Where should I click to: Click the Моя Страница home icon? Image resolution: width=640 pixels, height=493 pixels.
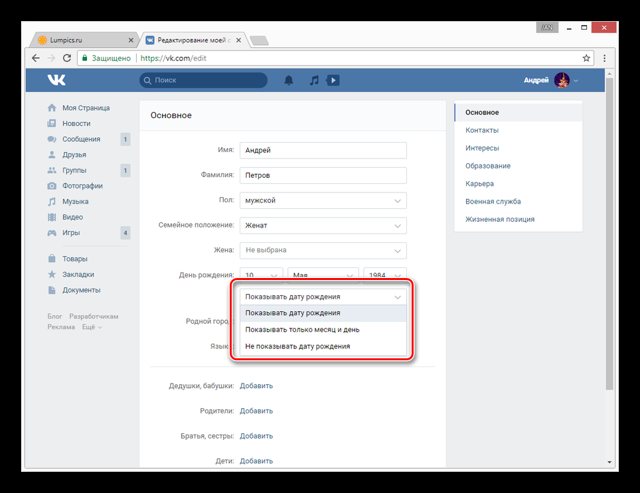pos(52,108)
